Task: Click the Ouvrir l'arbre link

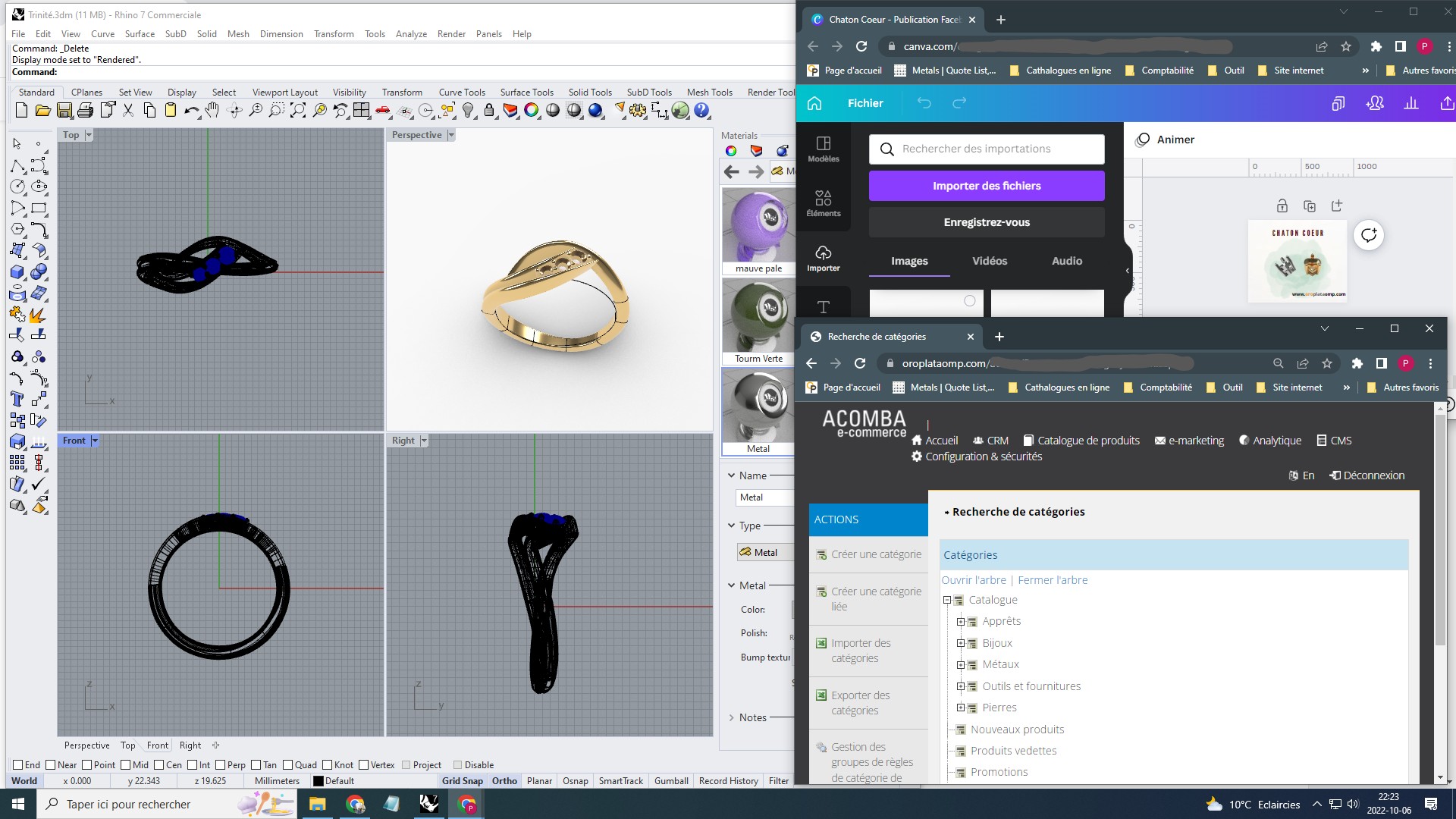Action: click(974, 580)
